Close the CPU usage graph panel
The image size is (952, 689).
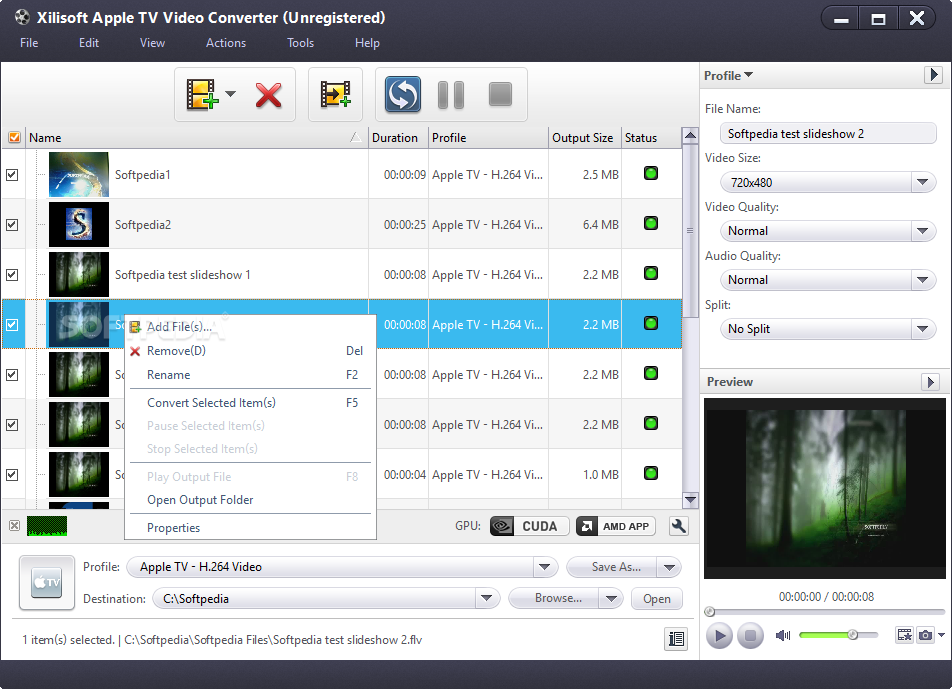tap(15, 526)
